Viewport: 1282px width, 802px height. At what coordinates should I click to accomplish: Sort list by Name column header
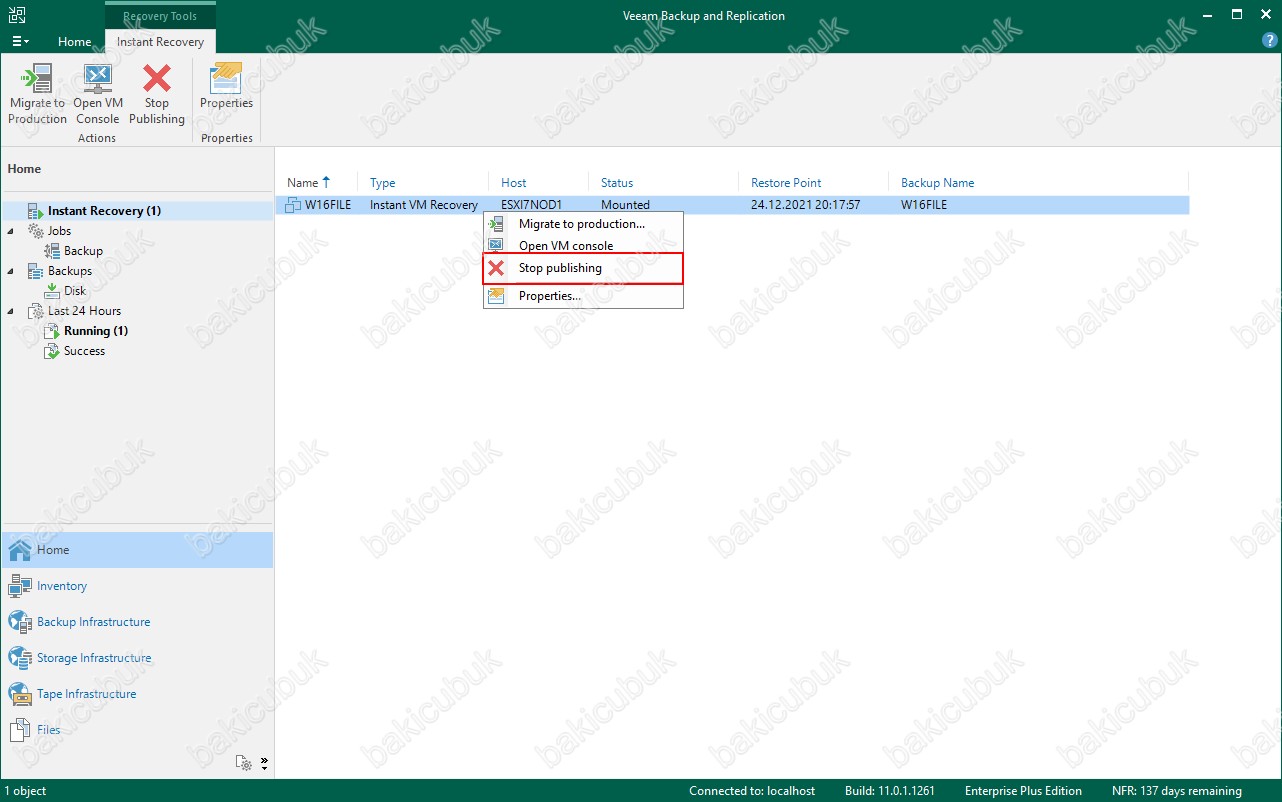[316, 183]
